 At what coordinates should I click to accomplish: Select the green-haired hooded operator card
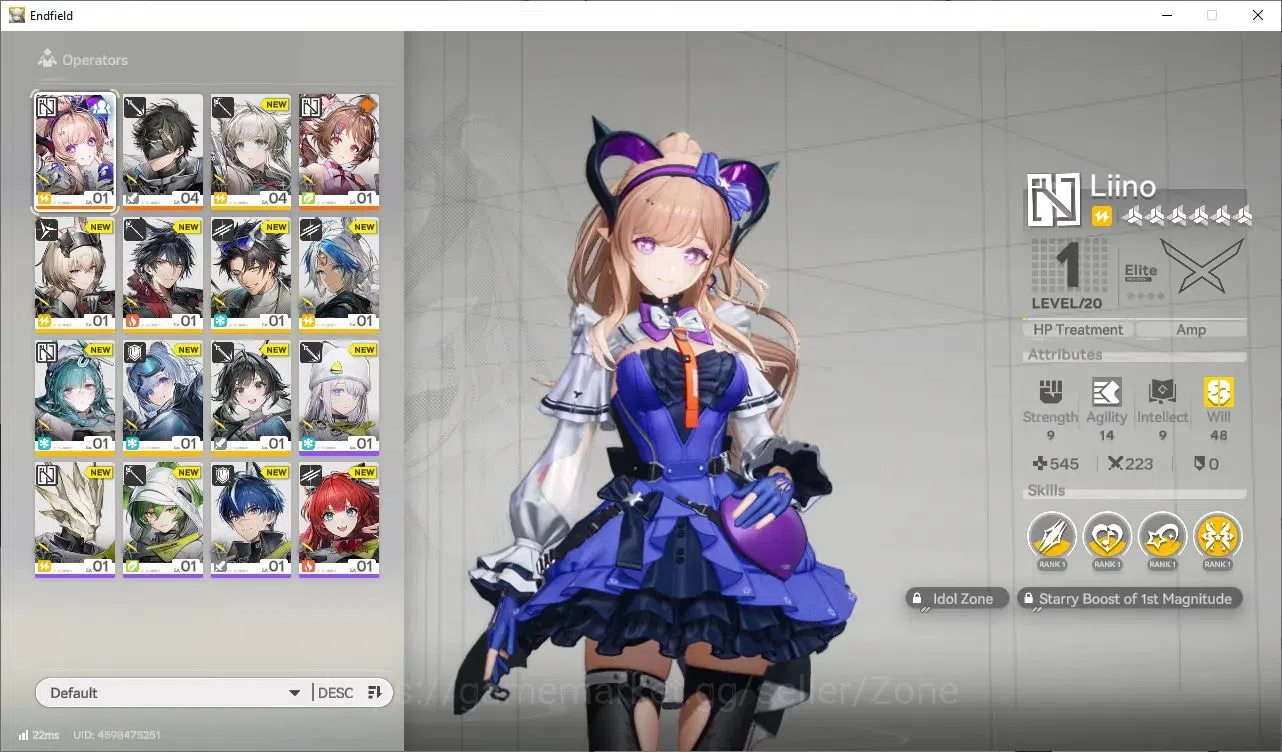click(x=163, y=520)
